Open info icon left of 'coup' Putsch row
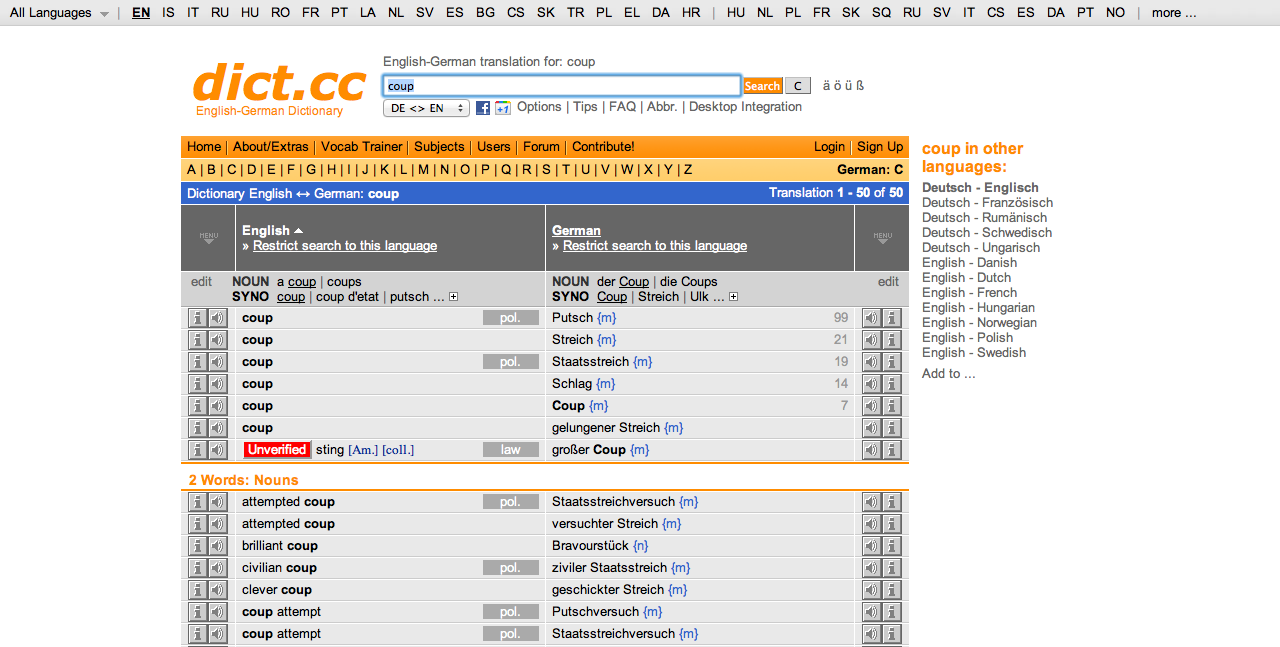Image resolution: width=1280 pixels, height=647 pixels. pos(197,318)
